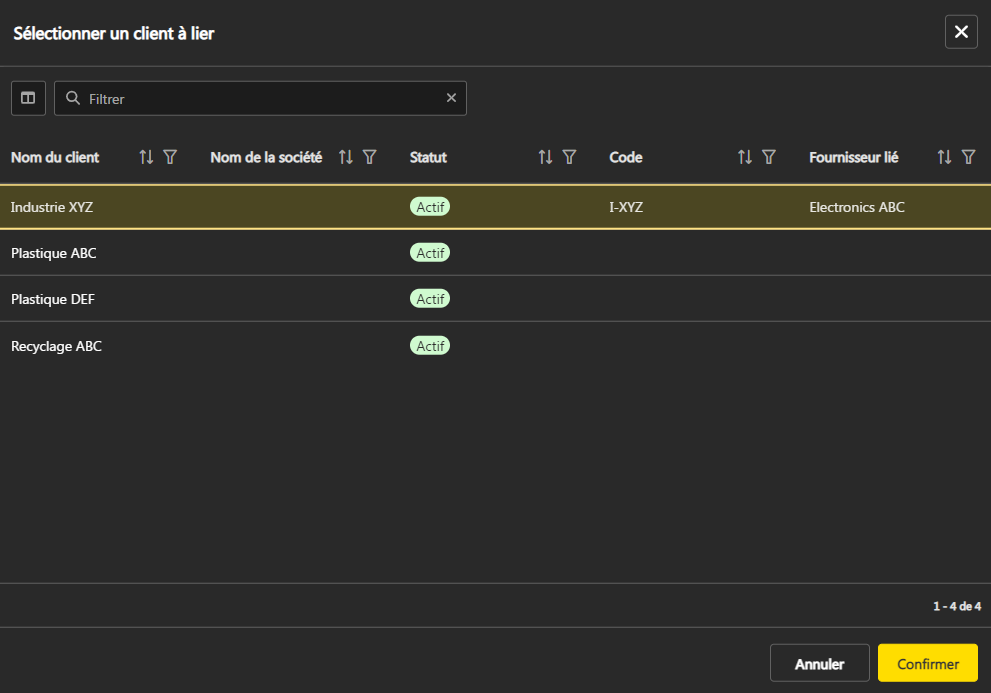Open filter for Fournisseur lié column

tap(968, 157)
